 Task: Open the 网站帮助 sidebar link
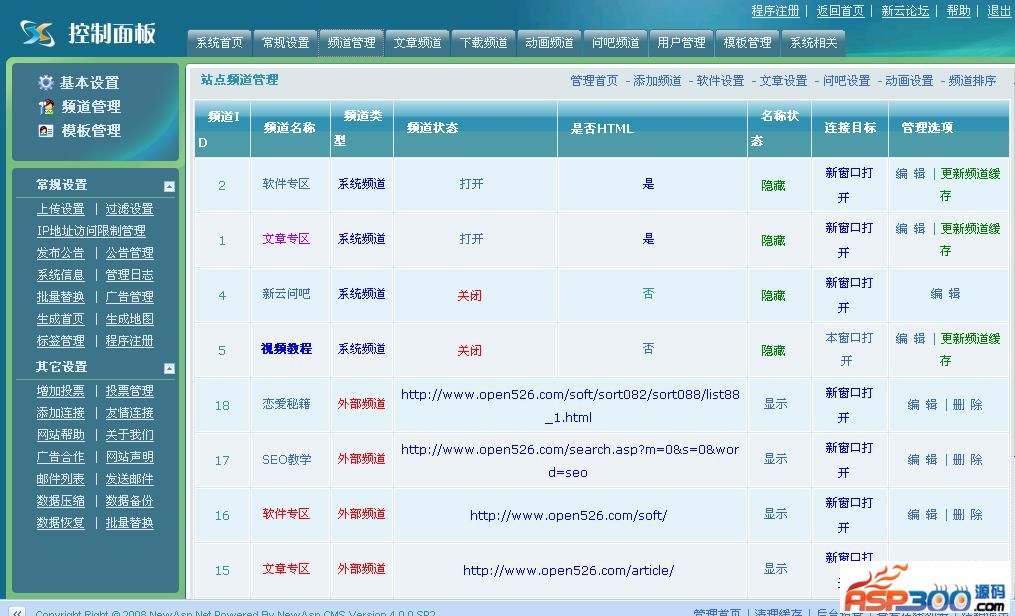[x=61, y=435]
